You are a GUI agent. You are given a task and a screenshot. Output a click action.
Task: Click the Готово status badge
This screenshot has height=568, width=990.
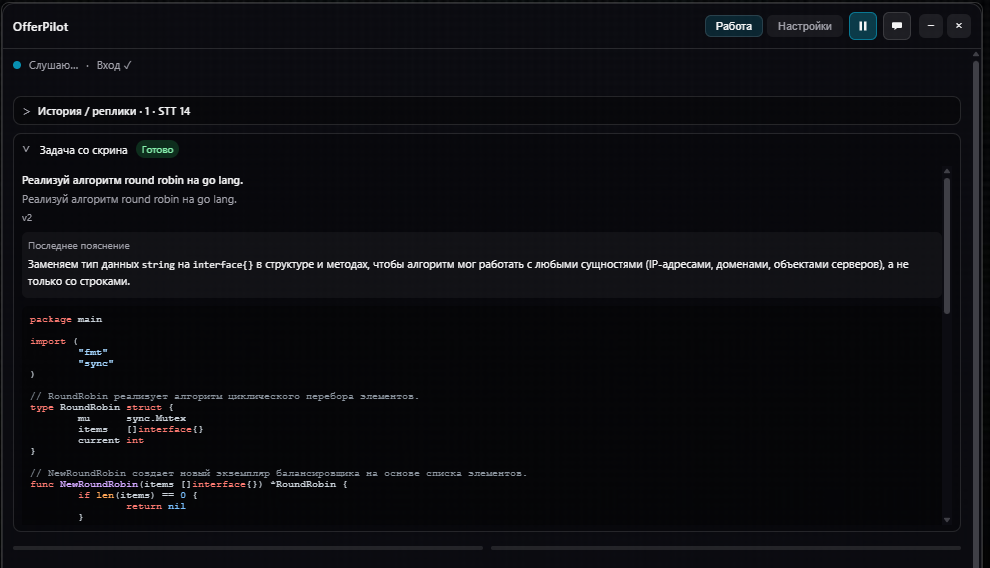(157, 150)
